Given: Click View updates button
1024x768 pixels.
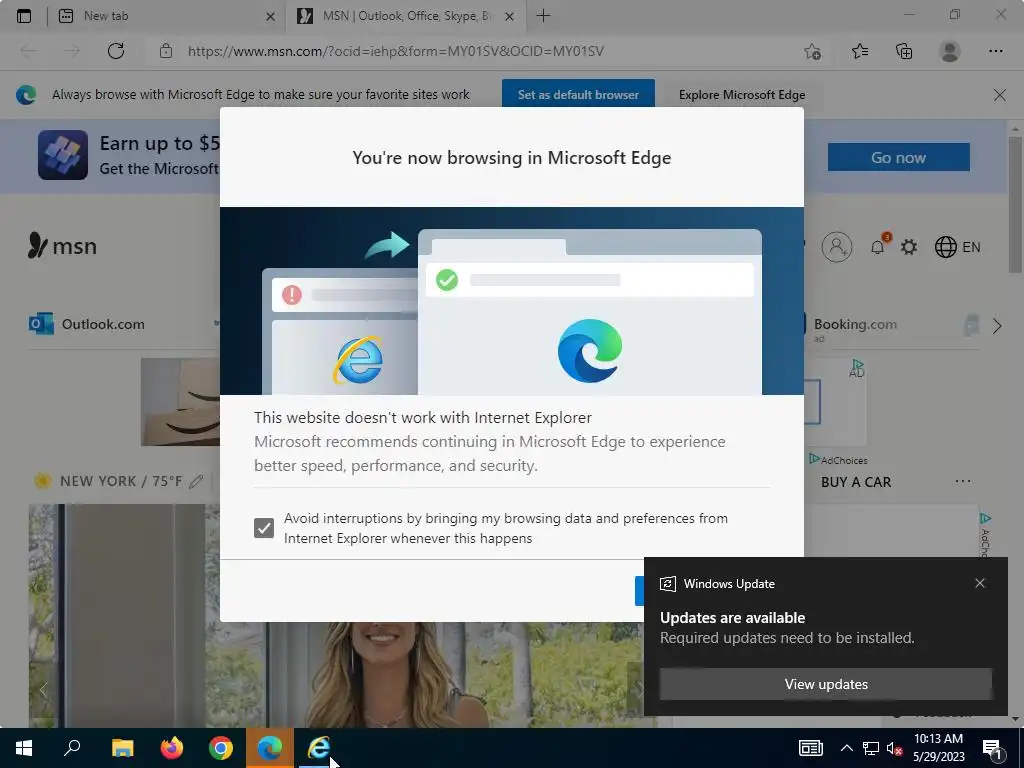Looking at the screenshot, I should 825,684.
